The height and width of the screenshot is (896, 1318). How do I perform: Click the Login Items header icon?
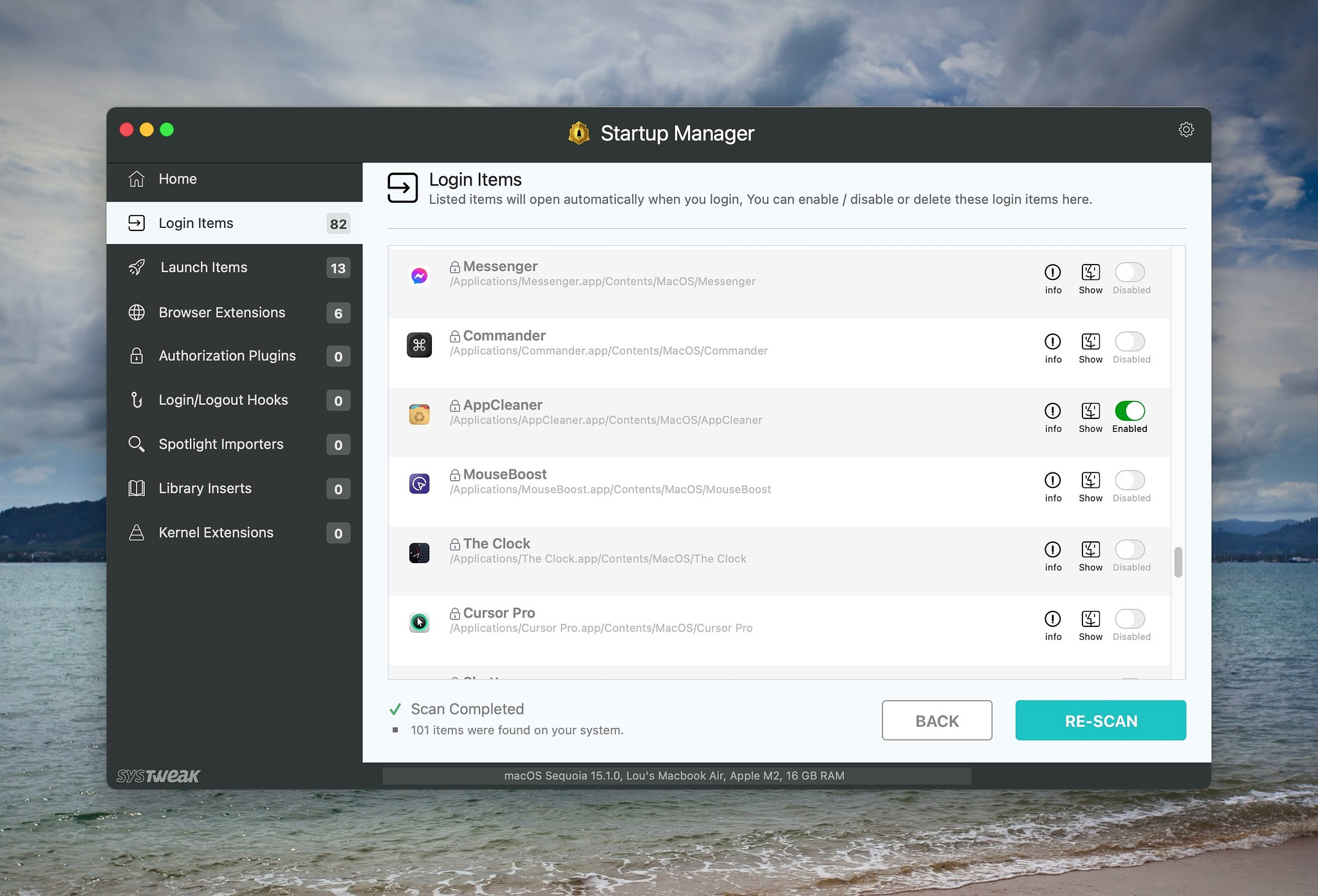pyautogui.click(x=403, y=188)
